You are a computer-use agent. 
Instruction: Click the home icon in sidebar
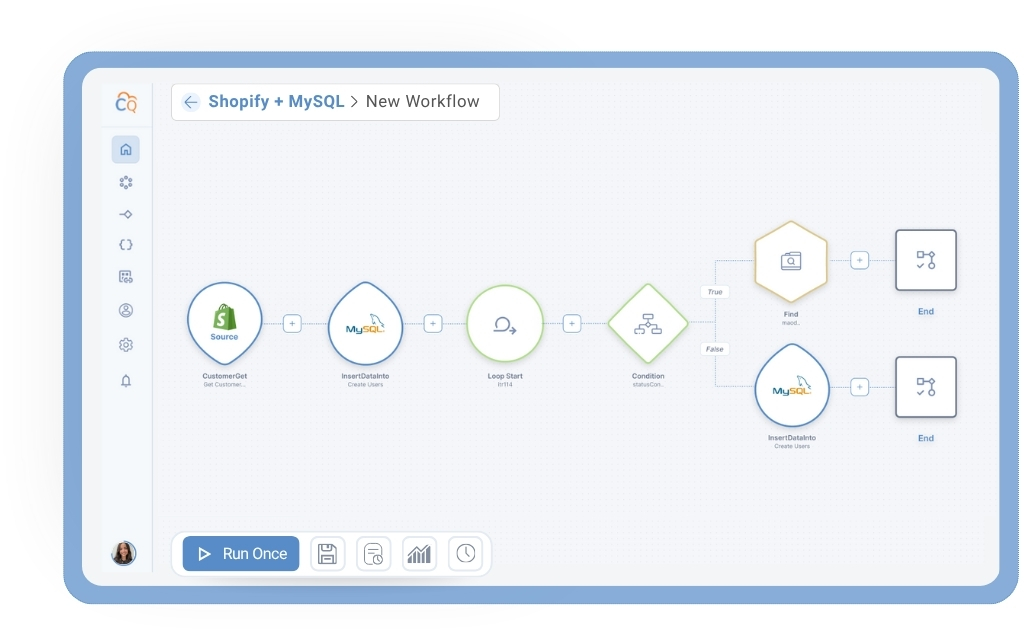pos(126,150)
